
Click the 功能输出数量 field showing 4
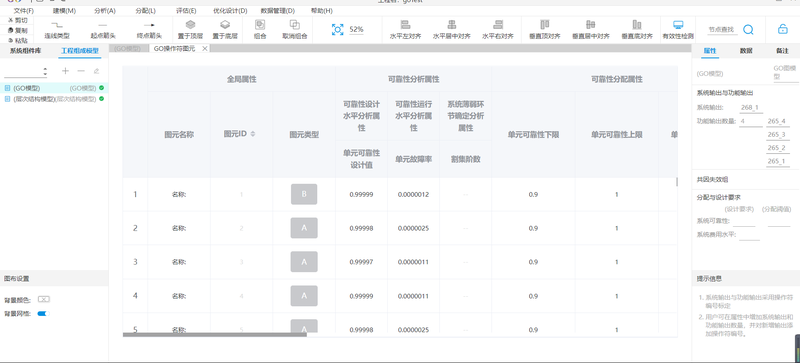point(751,122)
